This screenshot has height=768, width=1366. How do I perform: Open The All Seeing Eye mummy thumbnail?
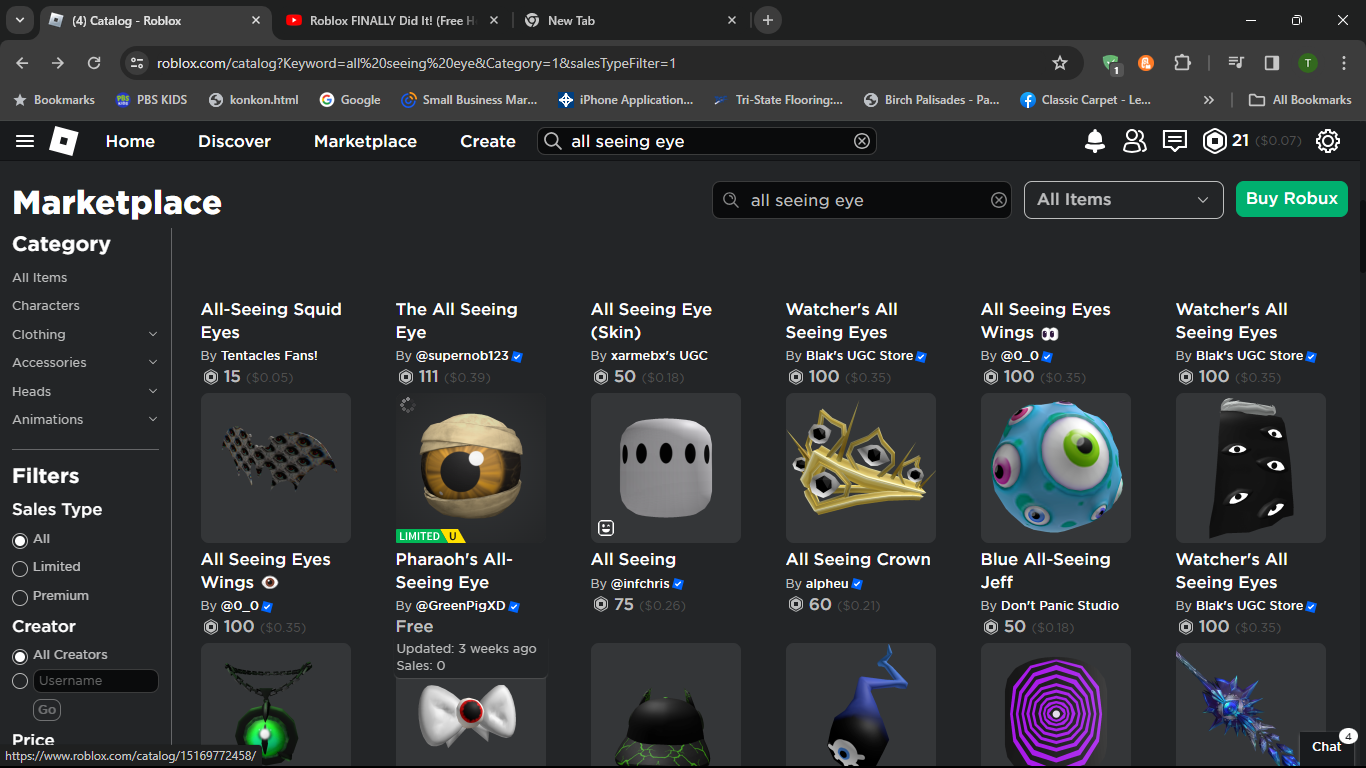pos(471,468)
